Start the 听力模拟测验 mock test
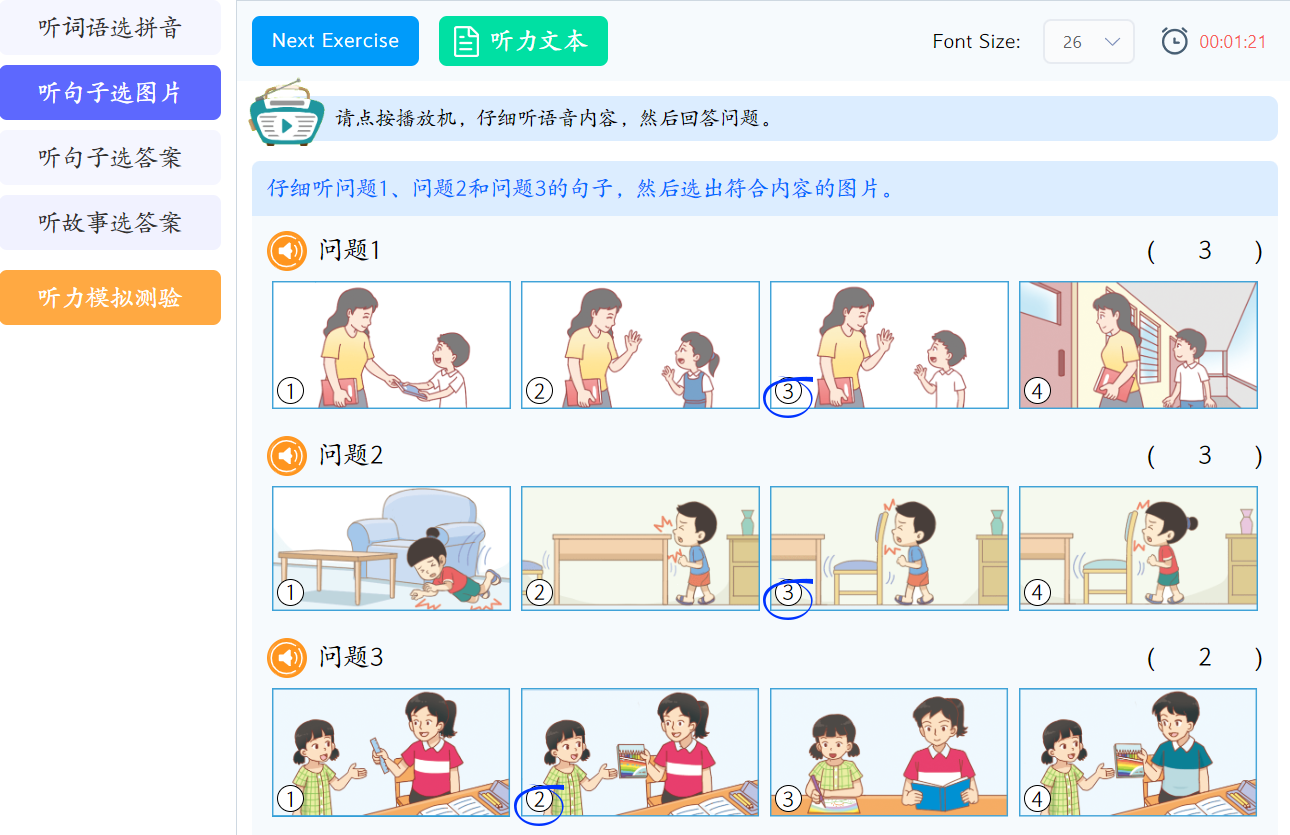This screenshot has width=1290, height=835. [x=110, y=298]
